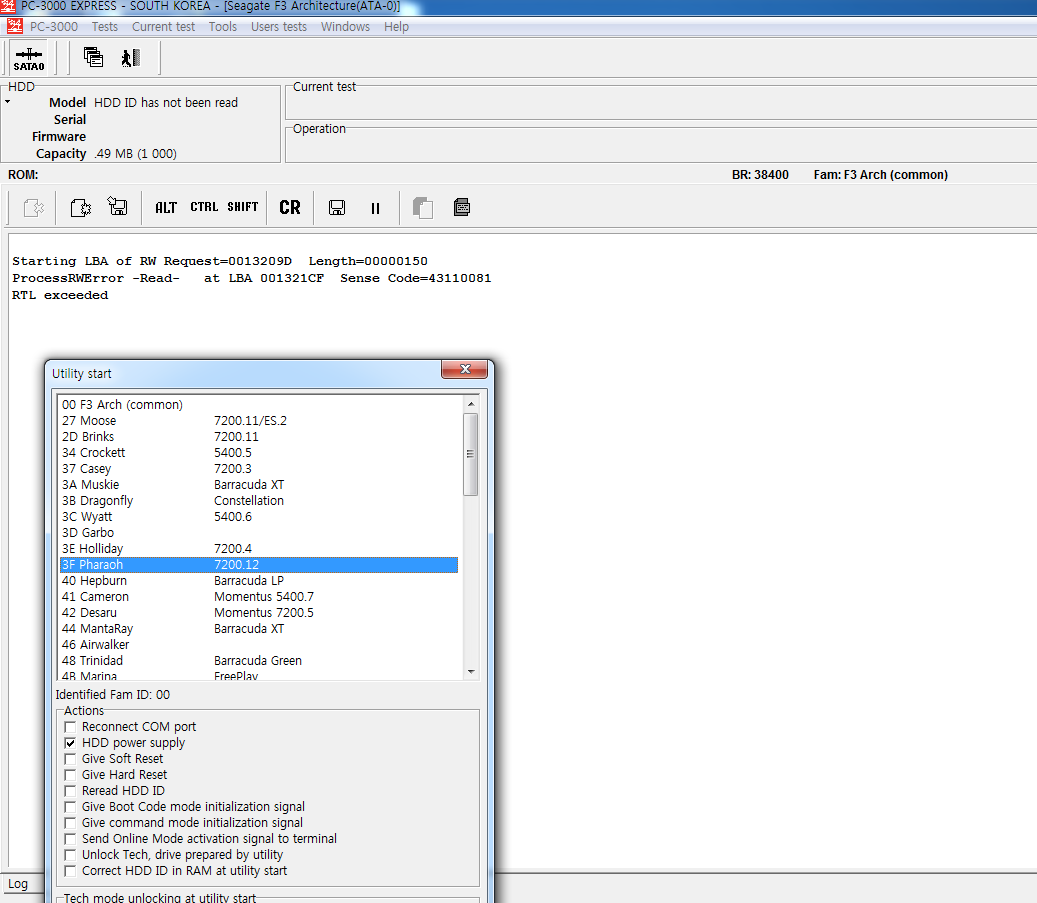
Task: Select 00 F3 Arch (common) family
Action: (259, 404)
